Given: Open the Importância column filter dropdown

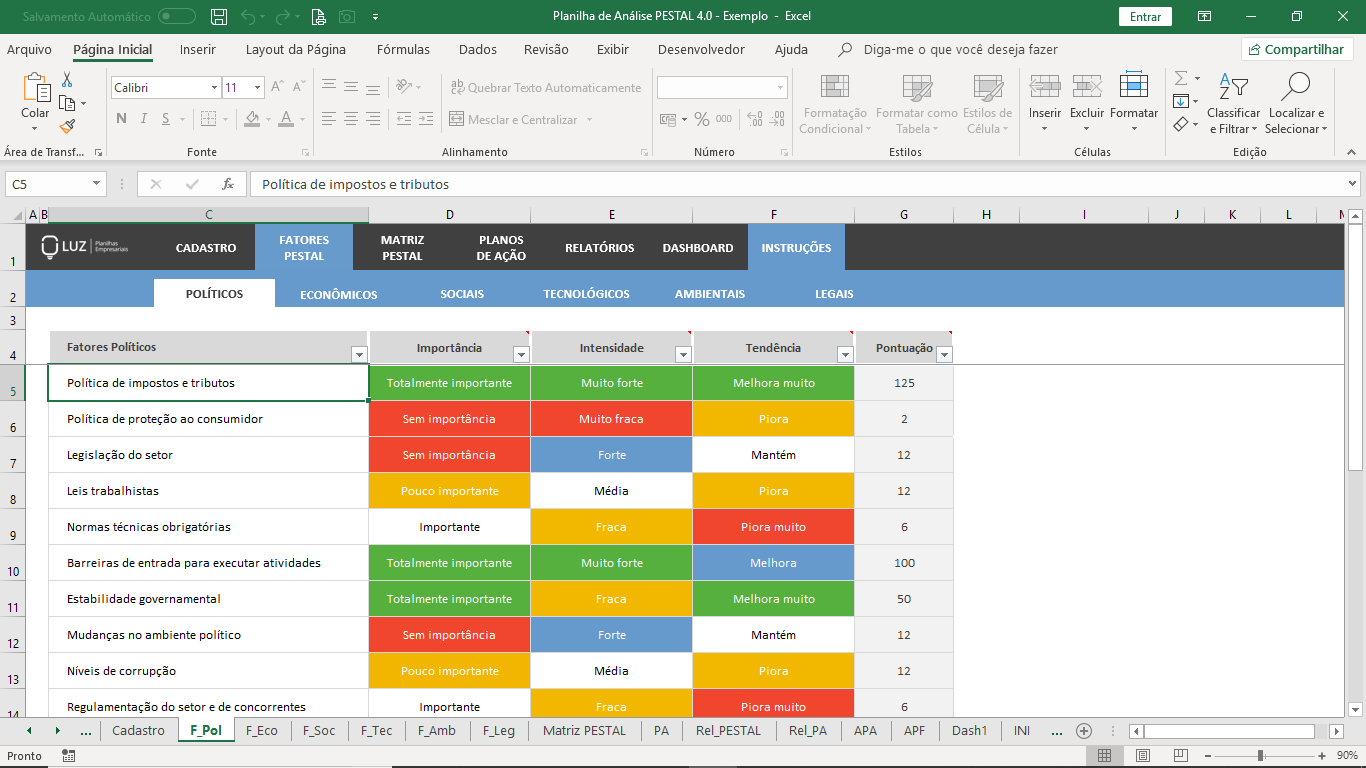Looking at the screenshot, I should point(520,354).
